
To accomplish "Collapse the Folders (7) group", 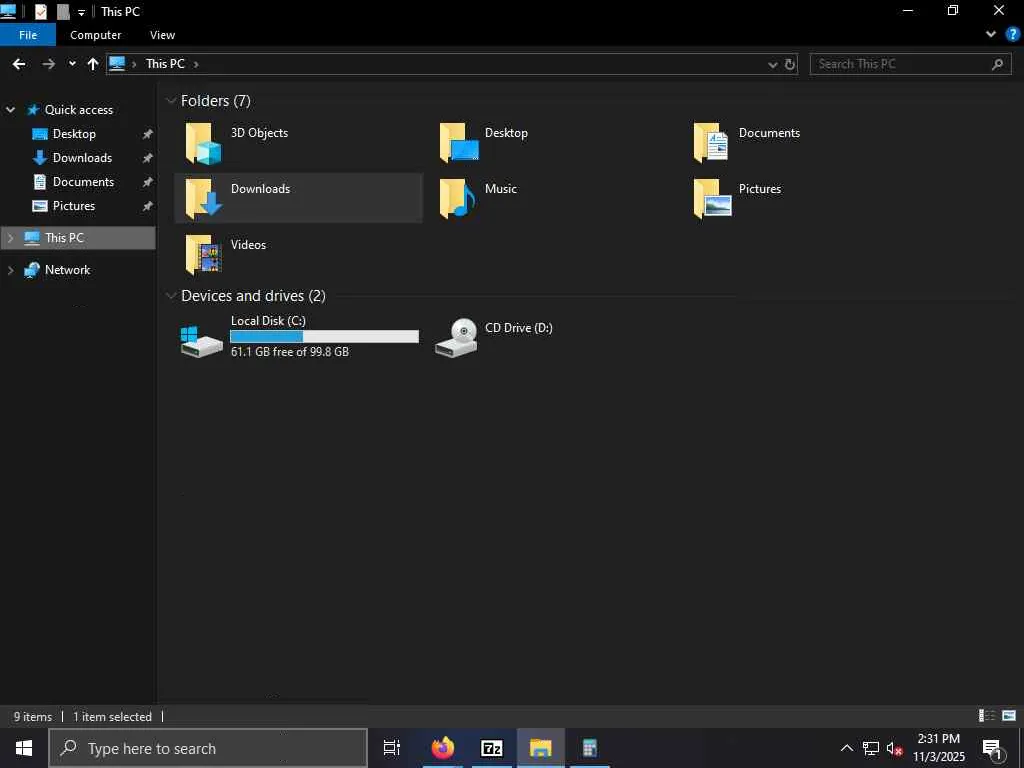I will point(171,101).
